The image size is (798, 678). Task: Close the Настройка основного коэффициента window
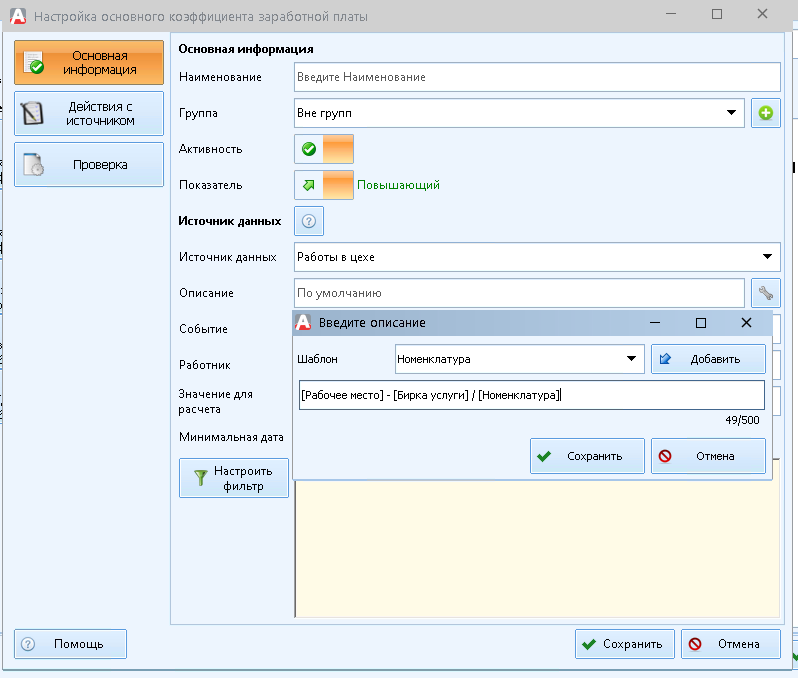(762, 14)
